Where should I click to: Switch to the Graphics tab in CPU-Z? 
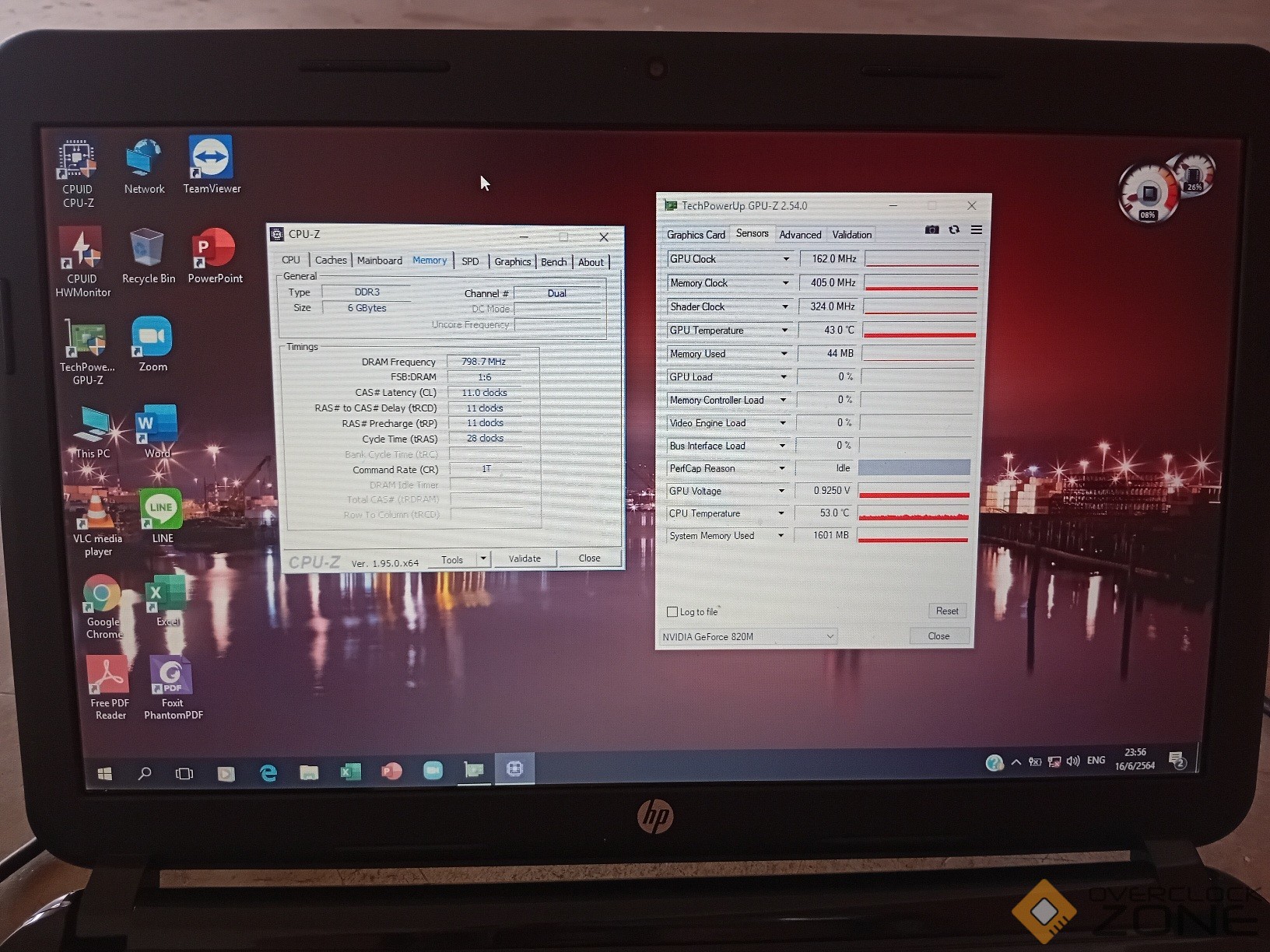513,261
